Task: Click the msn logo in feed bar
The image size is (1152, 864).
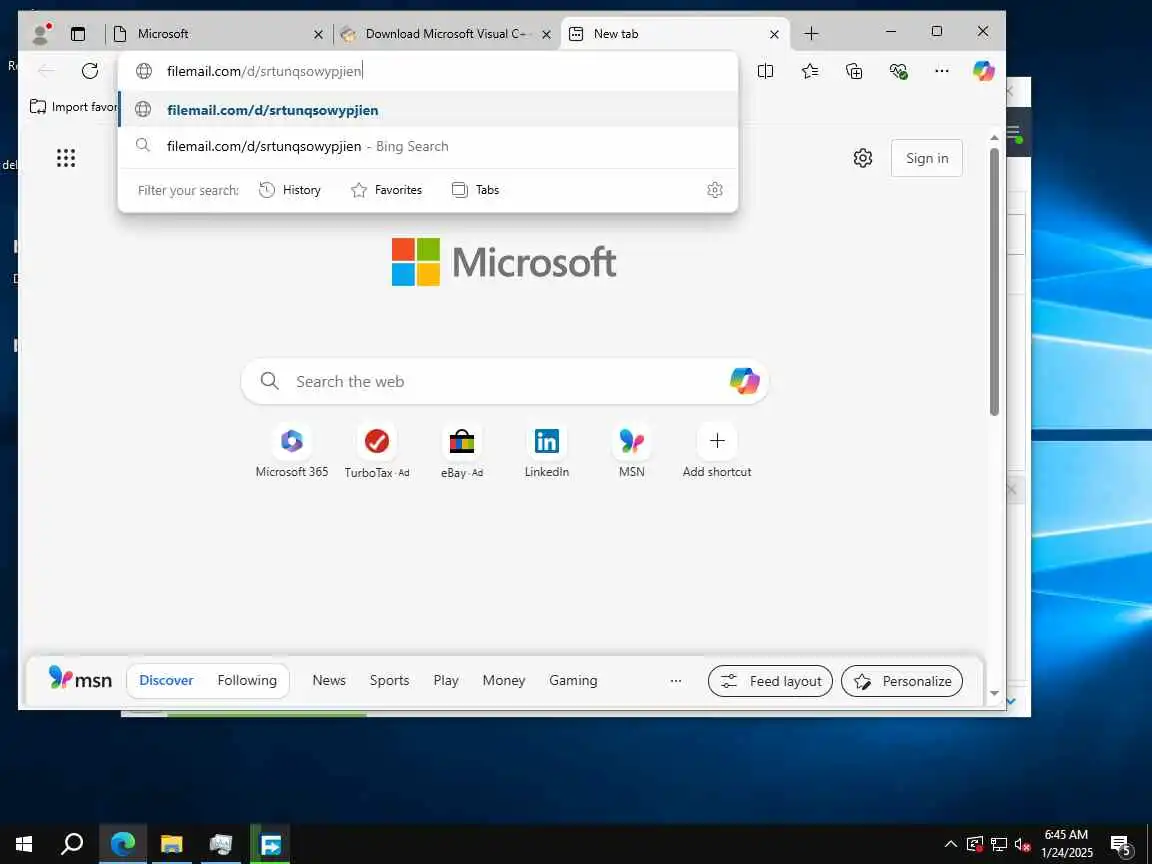Action: (80, 680)
